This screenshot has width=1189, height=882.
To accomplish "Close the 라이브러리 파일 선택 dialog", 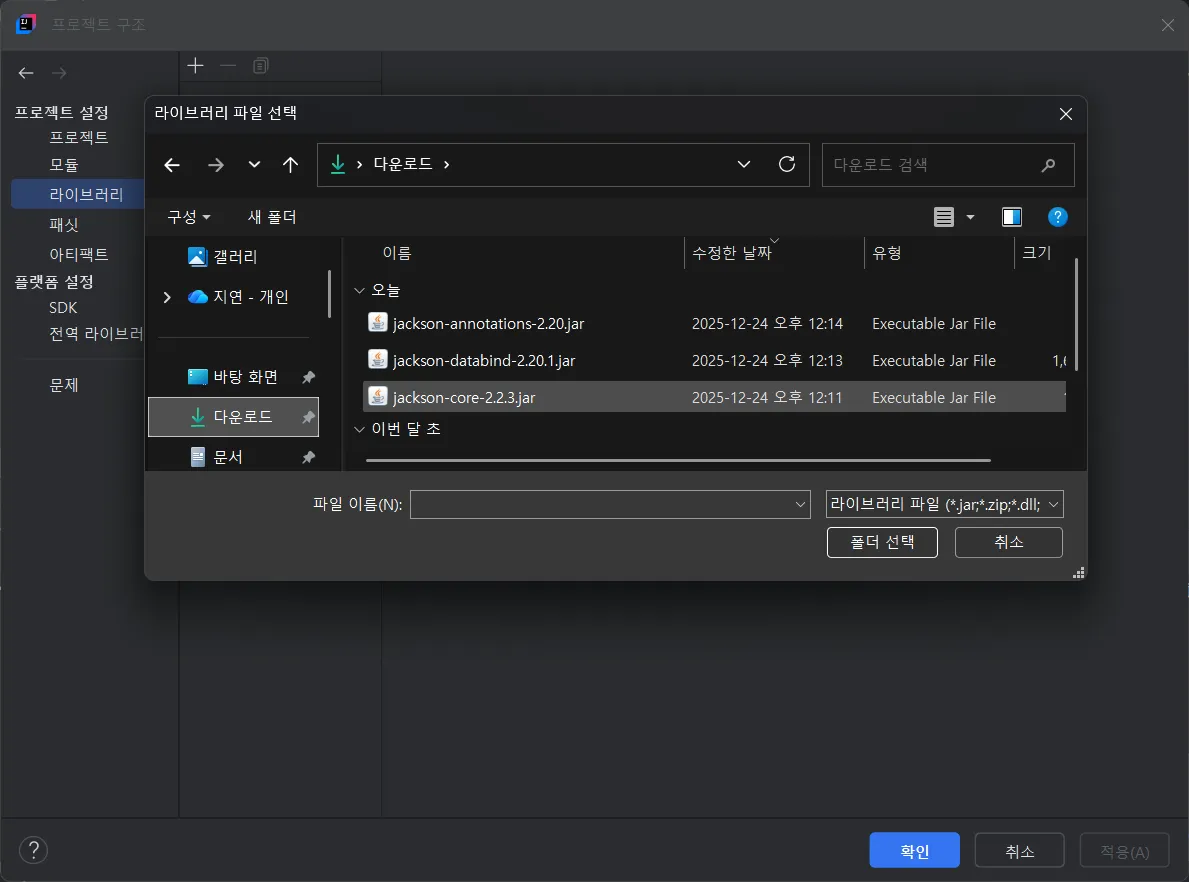I will point(1065,114).
